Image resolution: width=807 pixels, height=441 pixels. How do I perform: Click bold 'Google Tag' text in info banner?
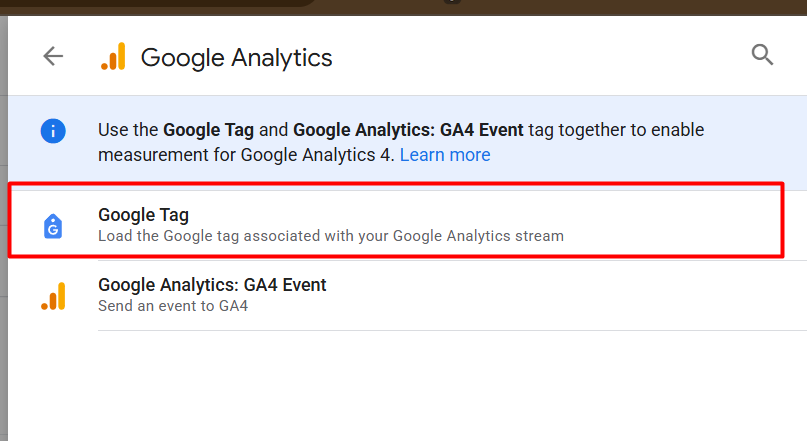pyautogui.click(x=207, y=129)
